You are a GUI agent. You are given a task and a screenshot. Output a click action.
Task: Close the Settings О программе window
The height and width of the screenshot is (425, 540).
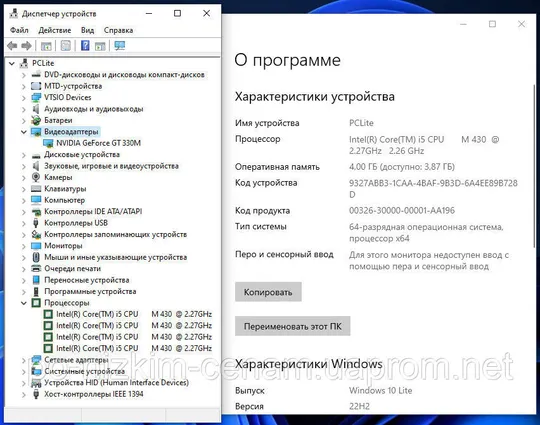(522, 24)
